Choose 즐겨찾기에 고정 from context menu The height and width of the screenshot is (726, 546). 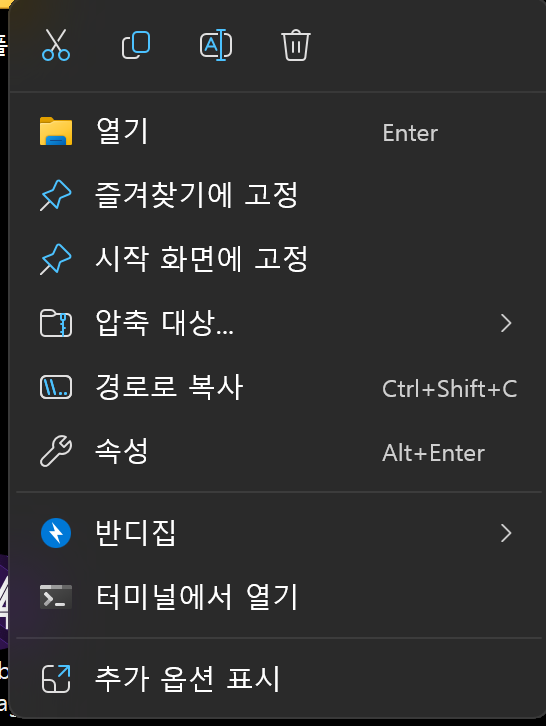pyautogui.click(x=278, y=195)
